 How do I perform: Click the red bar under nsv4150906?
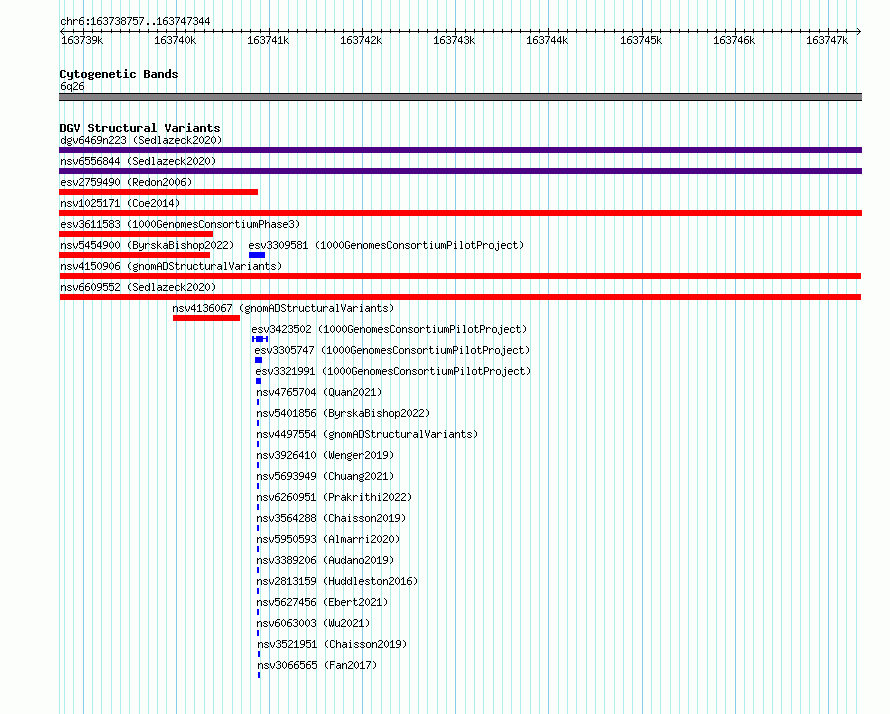tap(460, 276)
